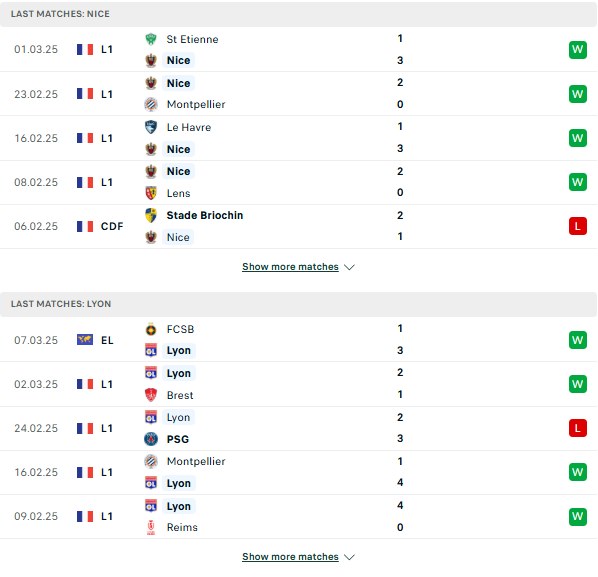Open the red L badge for Stade Briochin match

577,226
